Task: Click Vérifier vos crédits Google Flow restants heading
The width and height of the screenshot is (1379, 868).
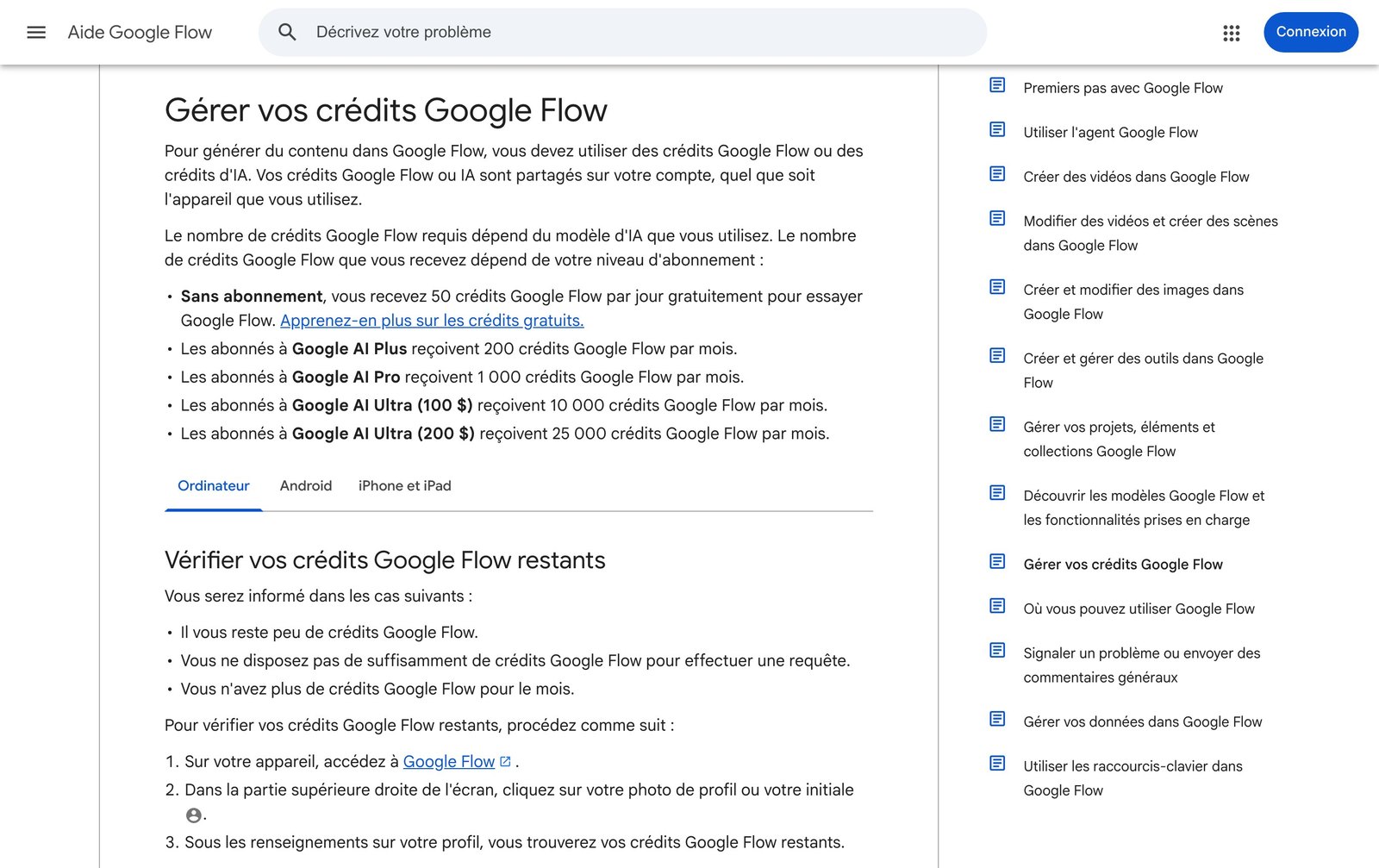Action: pyautogui.click(x=385, y=560)
